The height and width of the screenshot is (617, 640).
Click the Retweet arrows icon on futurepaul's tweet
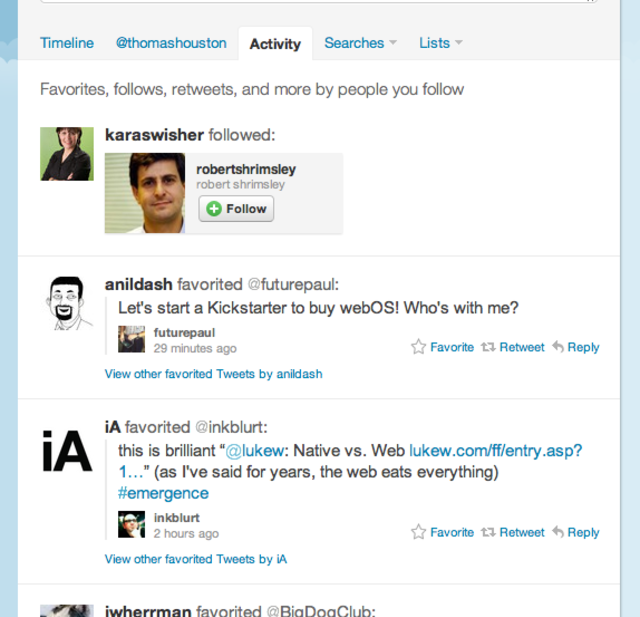tap(488, 347)
